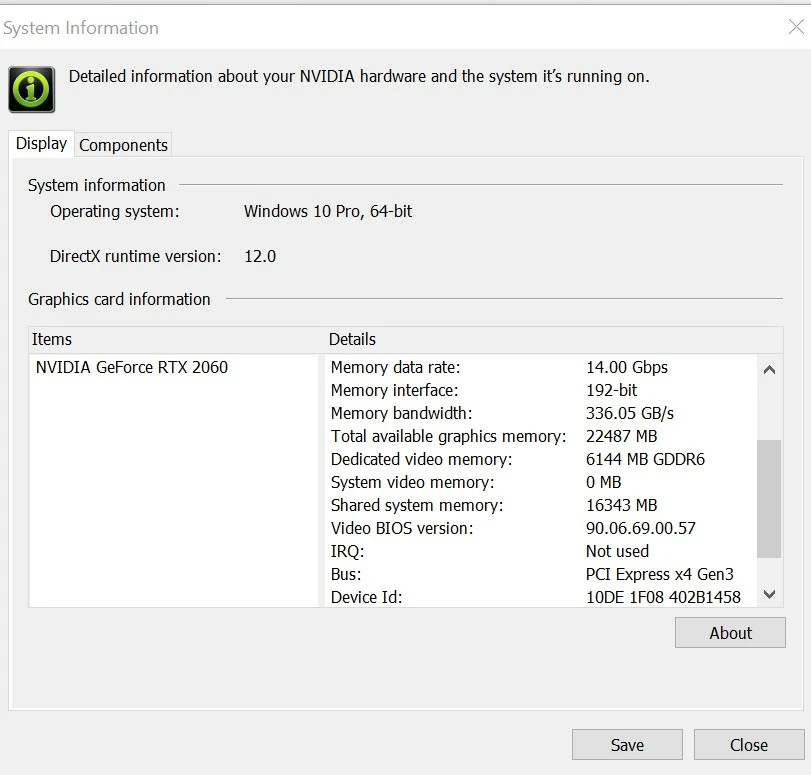This screenshot has width=811, height=775.
Task: Select the Shared system memory row
Action: coord(540,505)
